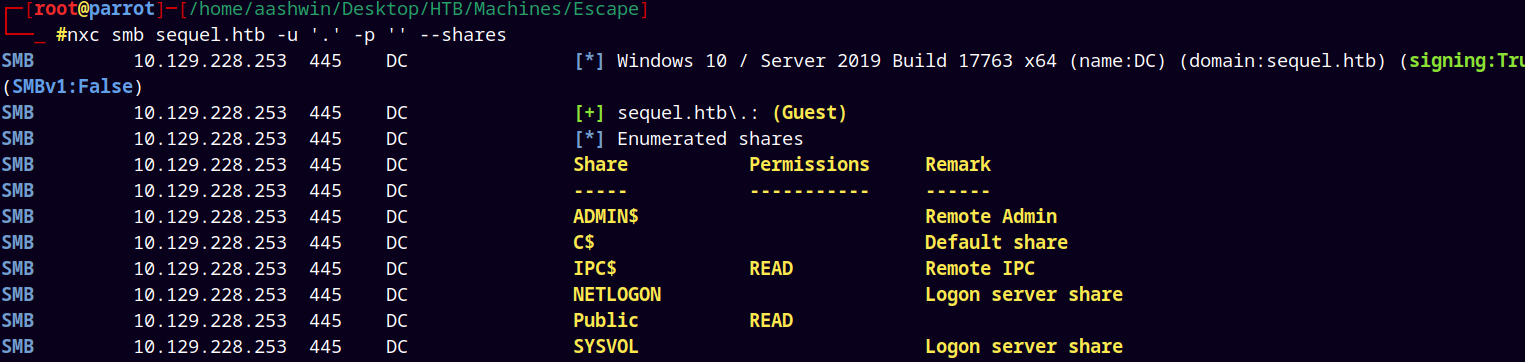Select the NETLOGON share name
Viewport: 1525px width, 362px height.
617,294
